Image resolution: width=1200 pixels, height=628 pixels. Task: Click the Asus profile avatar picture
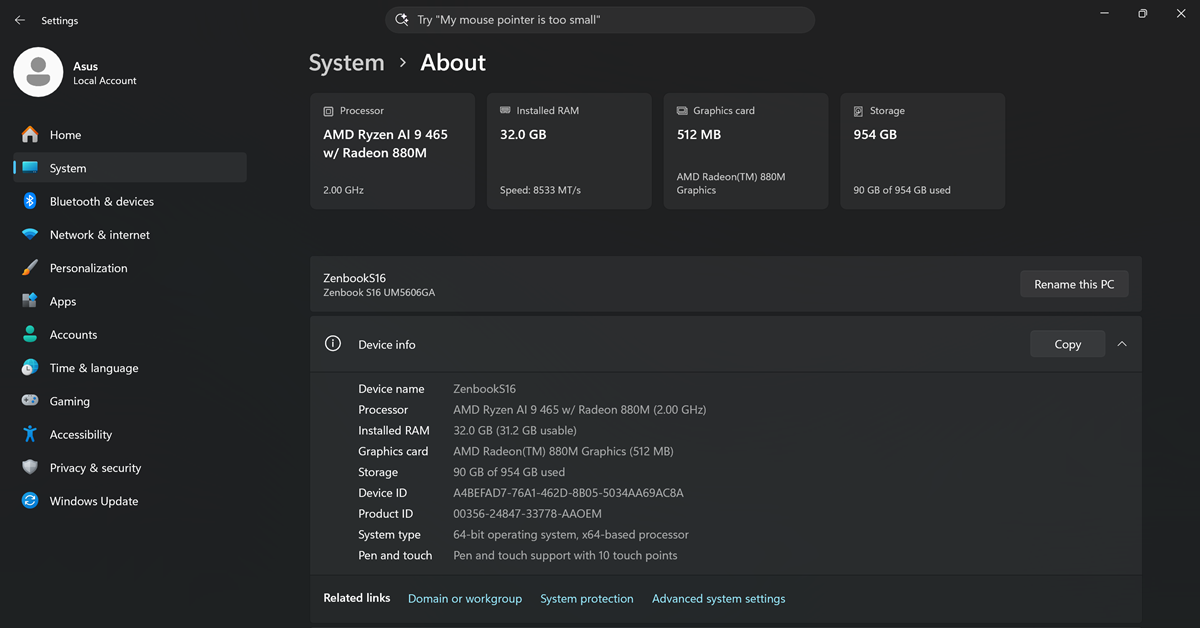pyautogui.click(x=38, y=72)
